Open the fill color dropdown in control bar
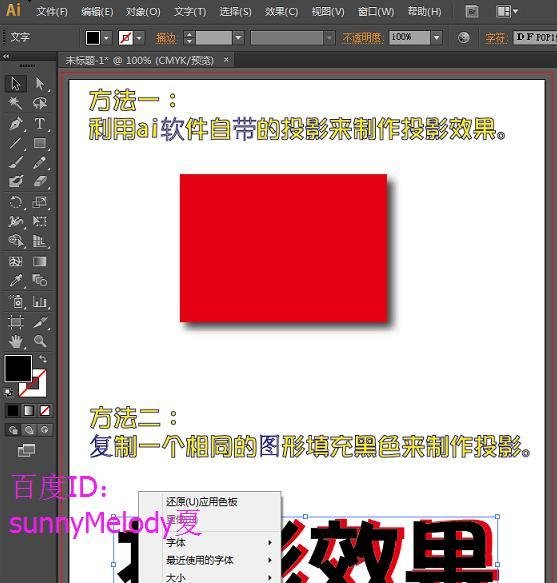This screenshot has width=557, height=583. pos(107,38)
